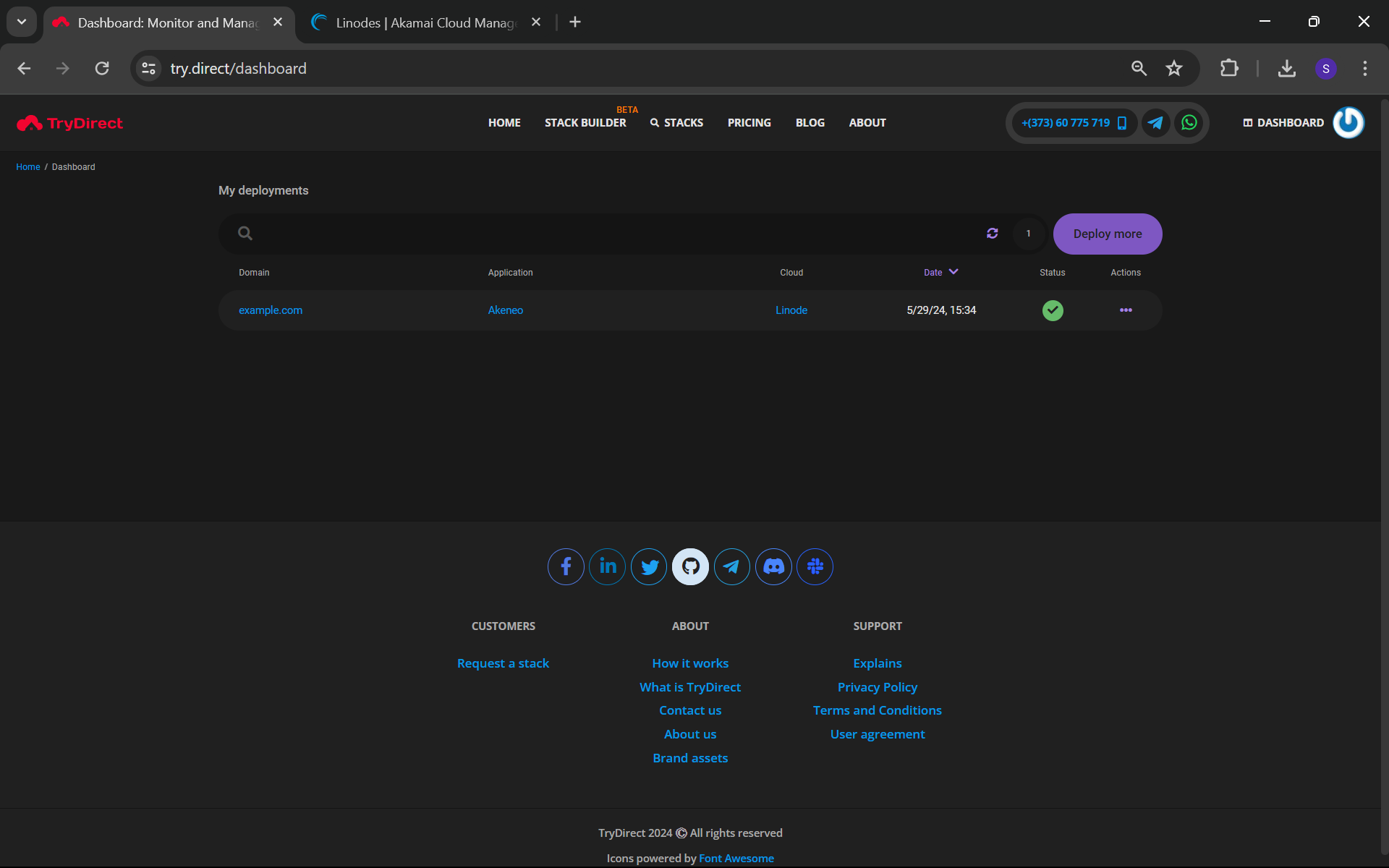Click the actions three-dot menu for example.com

1126,310
